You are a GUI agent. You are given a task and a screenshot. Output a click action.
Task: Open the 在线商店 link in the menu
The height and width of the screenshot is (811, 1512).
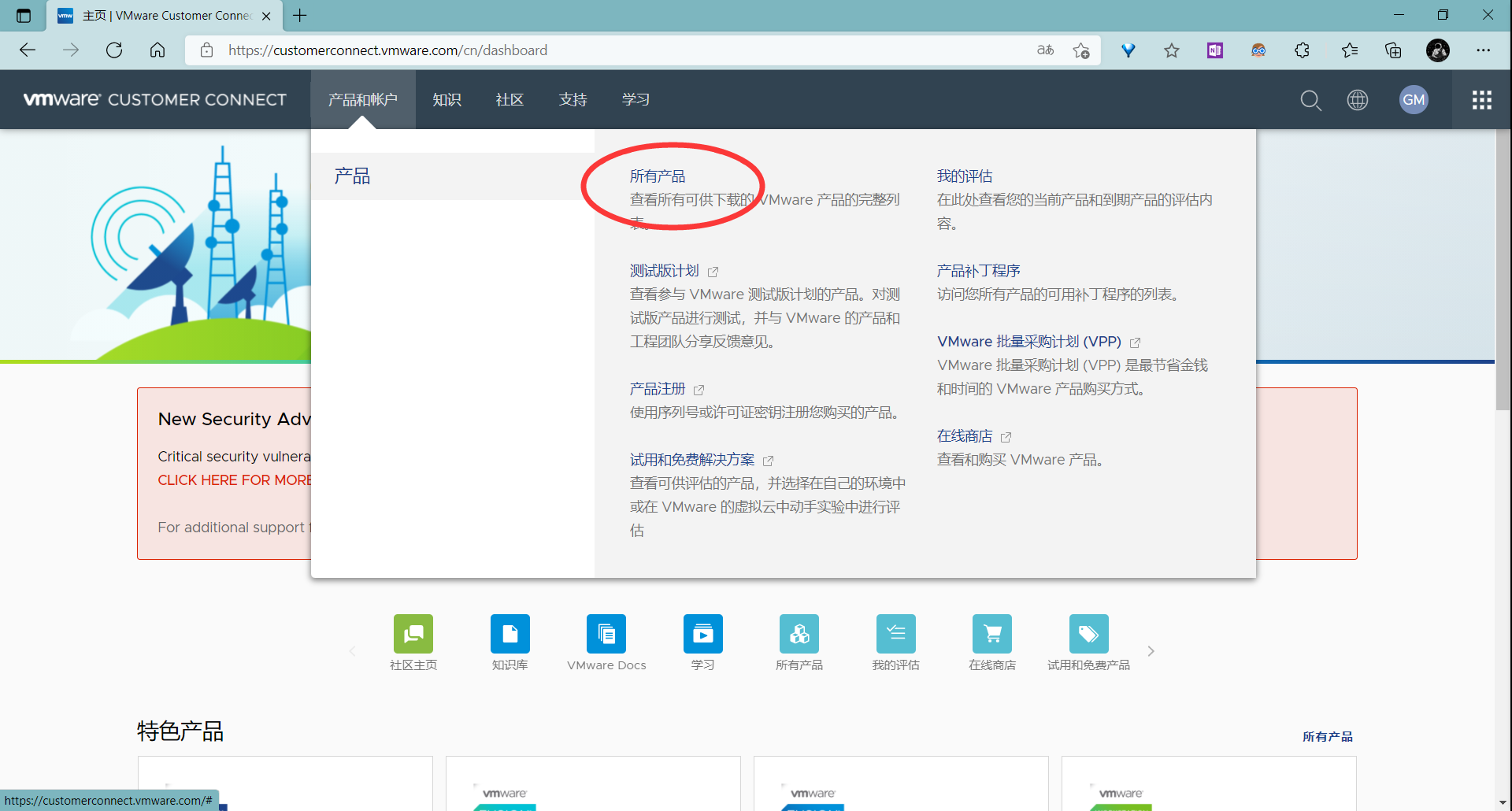tap(965, 436)
